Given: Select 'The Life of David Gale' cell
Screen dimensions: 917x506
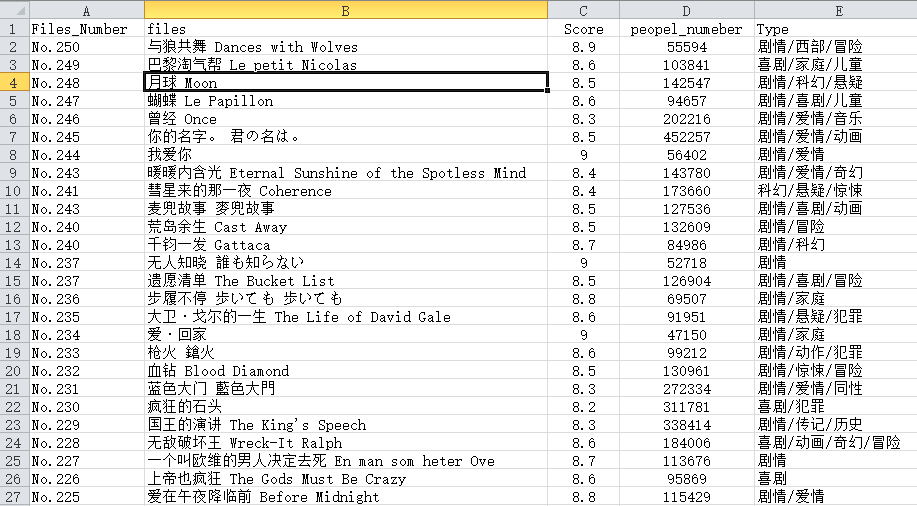Looking at the screenshot, I should coord(346,316).
